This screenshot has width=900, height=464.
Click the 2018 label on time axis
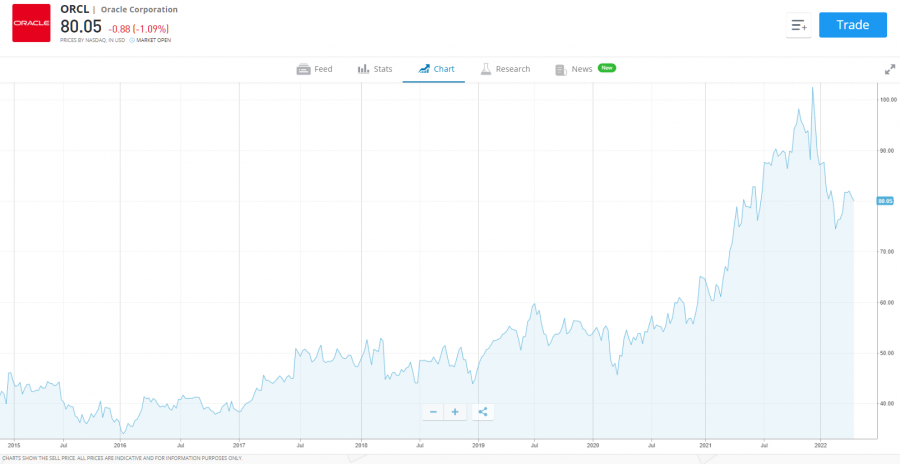coord(361,444)
